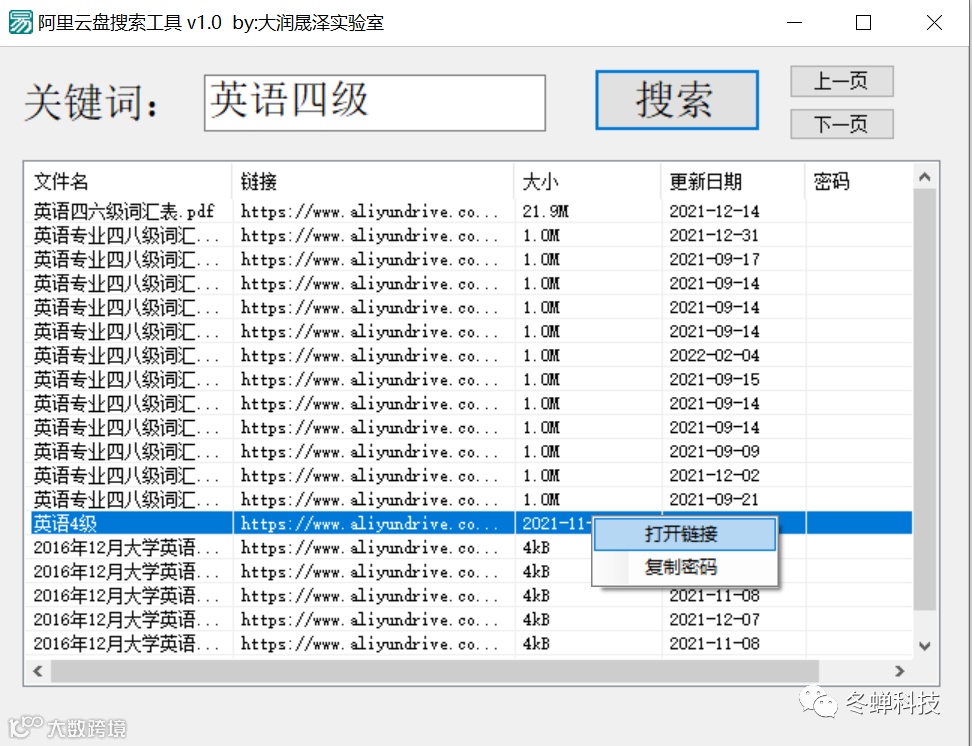Choose 复制密码 in the context menu
Viewport: 972px width, 746px height.
coord(684,567)
